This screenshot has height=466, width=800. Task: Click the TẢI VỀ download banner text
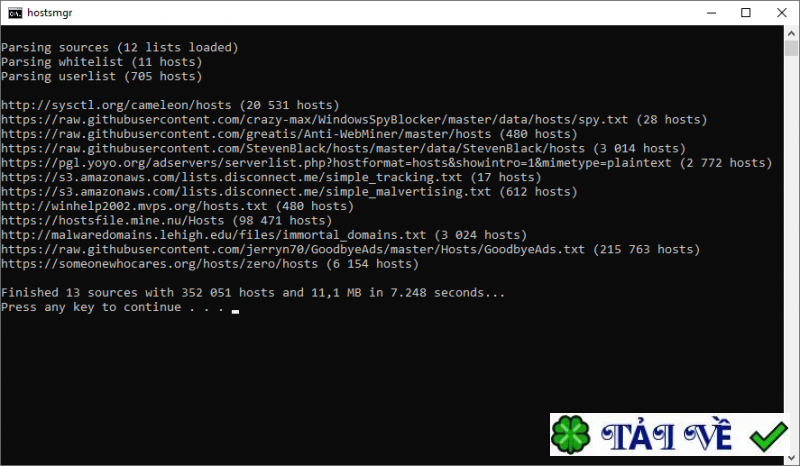(x=667, y=435)
